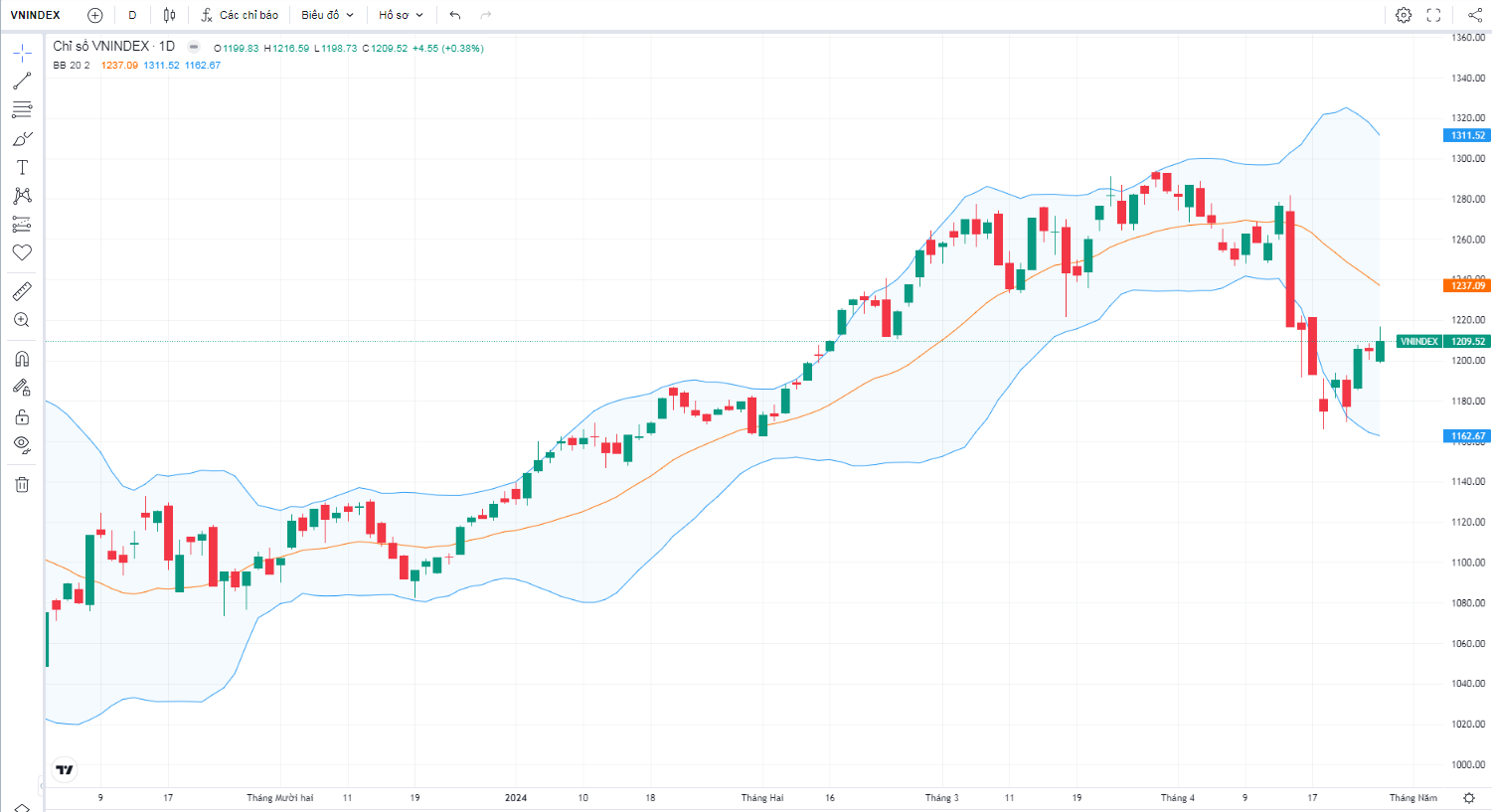Activate the zoom in magnifier tool
The width and height of the screenshot is (1492, 812).
pos(22,320)
